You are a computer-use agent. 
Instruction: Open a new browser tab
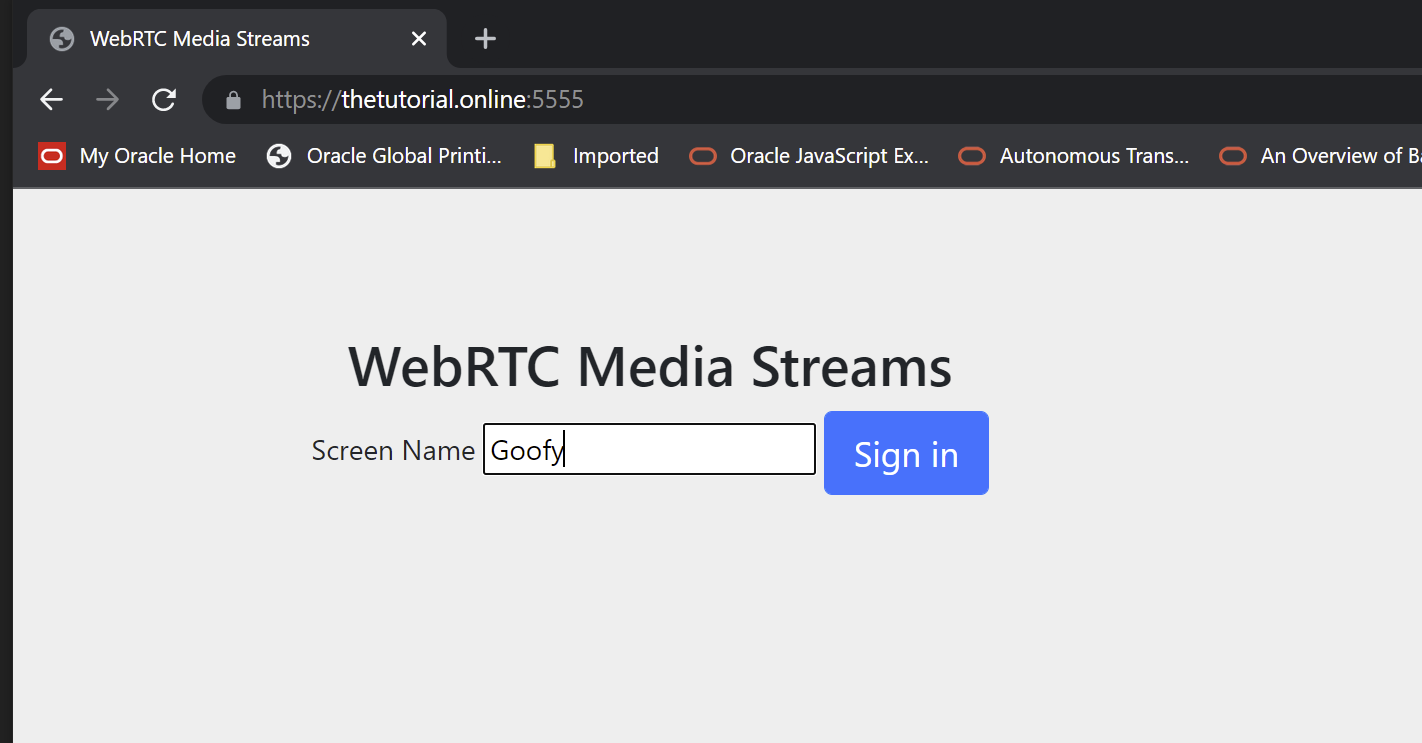pos(485,39)
